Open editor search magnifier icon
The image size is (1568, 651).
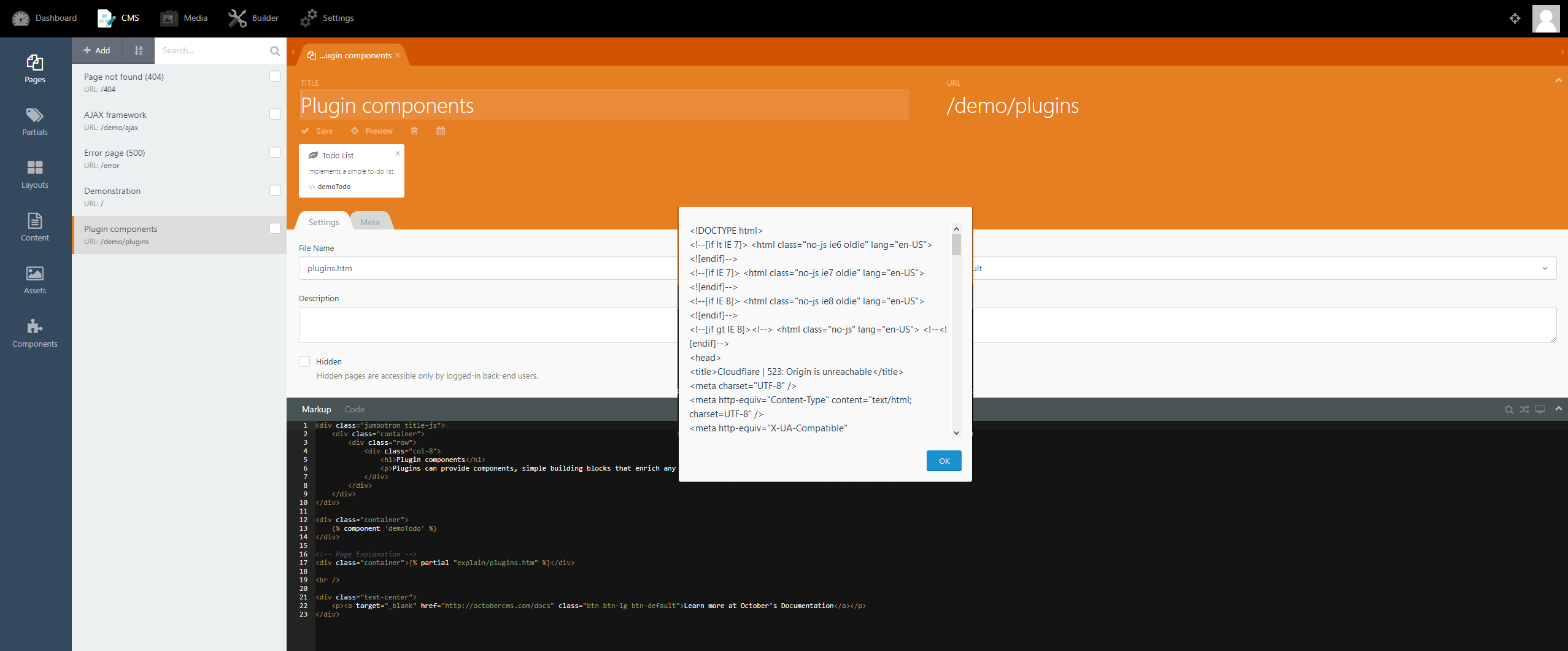click(1509, 409)
